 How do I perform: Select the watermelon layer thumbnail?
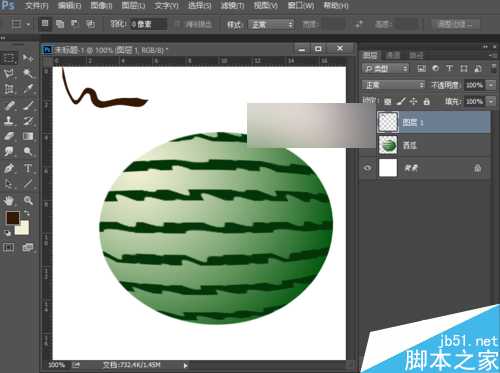(x=388, y=145)
